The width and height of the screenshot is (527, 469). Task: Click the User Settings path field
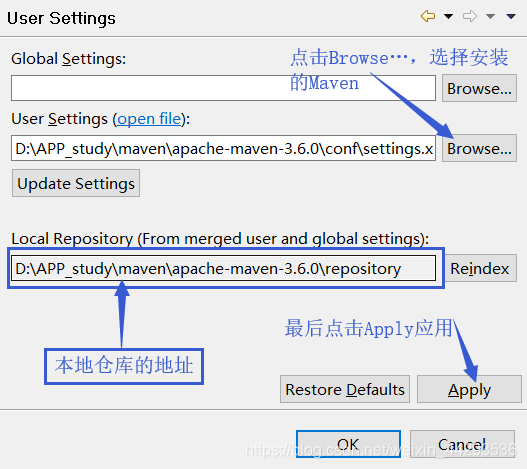(x=224, y=148)
